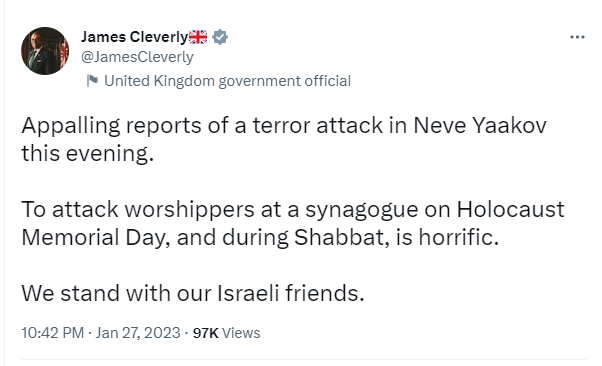Click the opening words "Appalling reports"
602x366 pixels.
[x=111, y=126]
